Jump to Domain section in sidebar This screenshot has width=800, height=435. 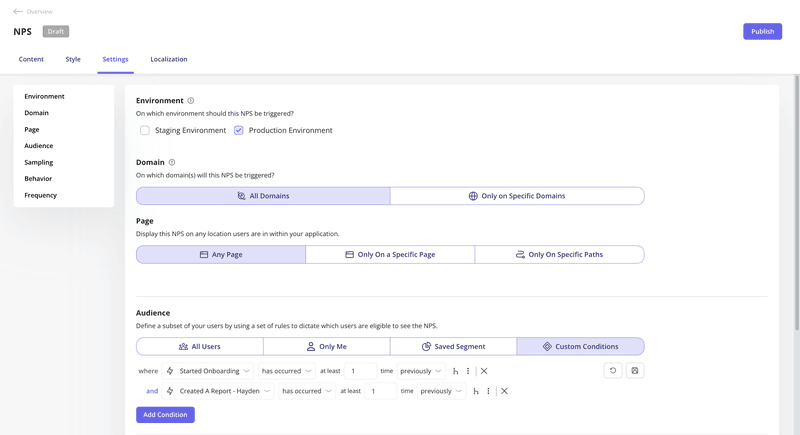coord(37,113)
